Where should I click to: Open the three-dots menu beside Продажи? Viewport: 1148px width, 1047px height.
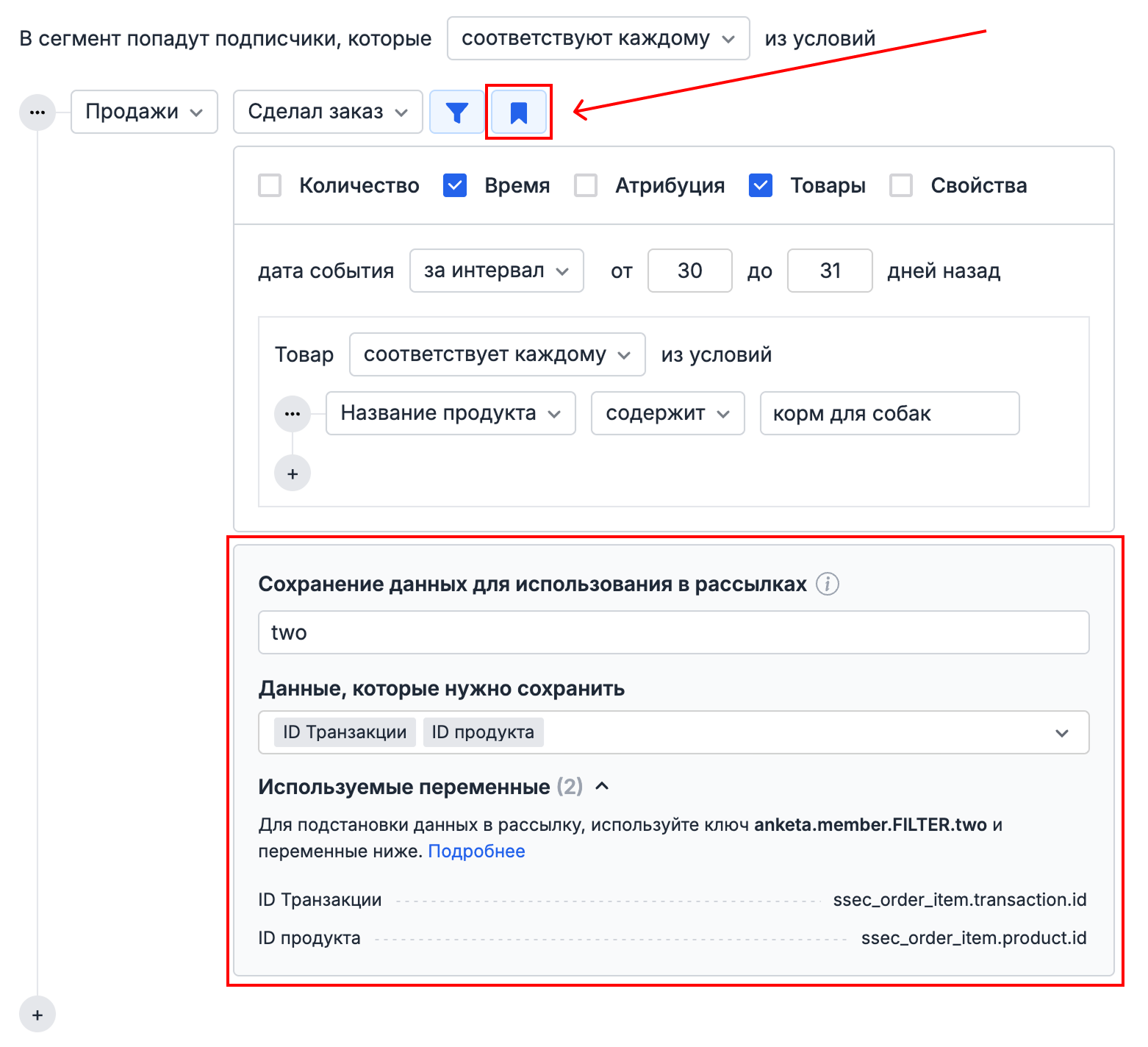37,112
